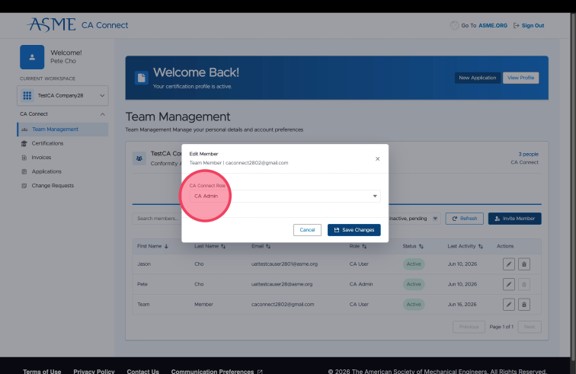
Task: Sort by Last Name column
Action: [210, 246]
